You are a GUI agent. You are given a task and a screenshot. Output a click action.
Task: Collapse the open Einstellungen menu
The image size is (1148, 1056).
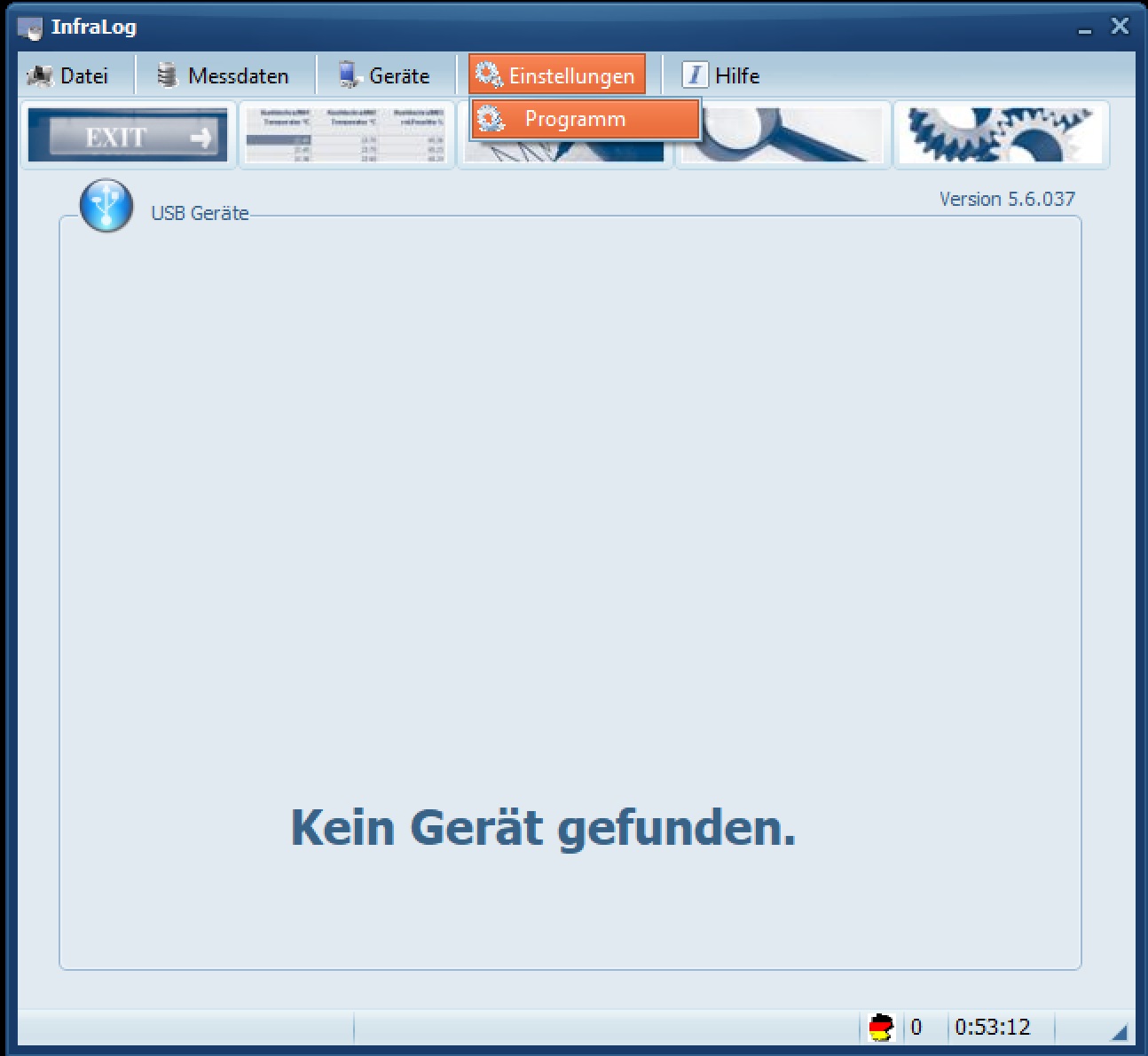pyautogui.click(x=557, y=76)
